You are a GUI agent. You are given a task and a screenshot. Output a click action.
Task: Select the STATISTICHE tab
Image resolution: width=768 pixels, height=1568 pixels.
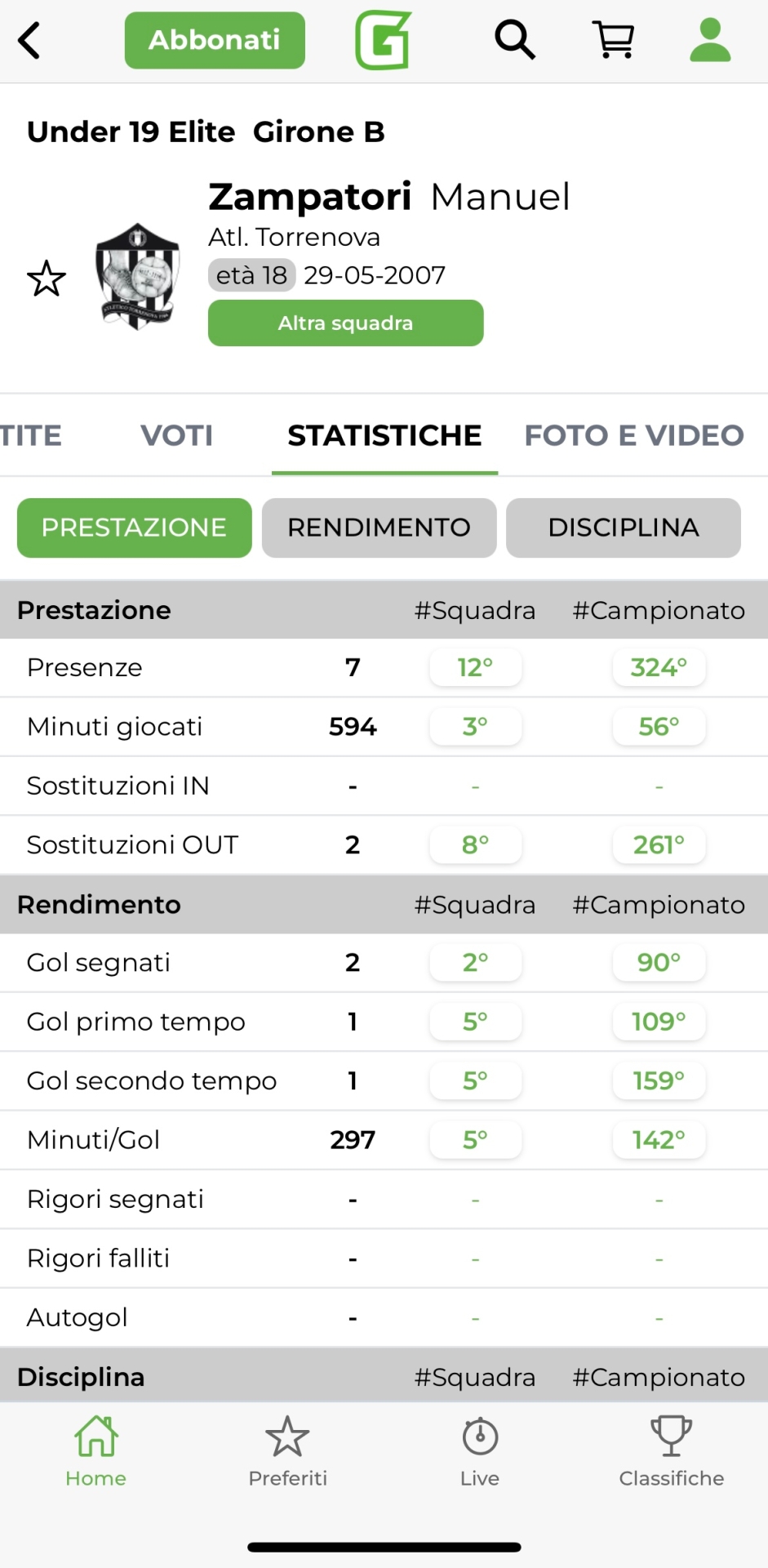(384, 435)
